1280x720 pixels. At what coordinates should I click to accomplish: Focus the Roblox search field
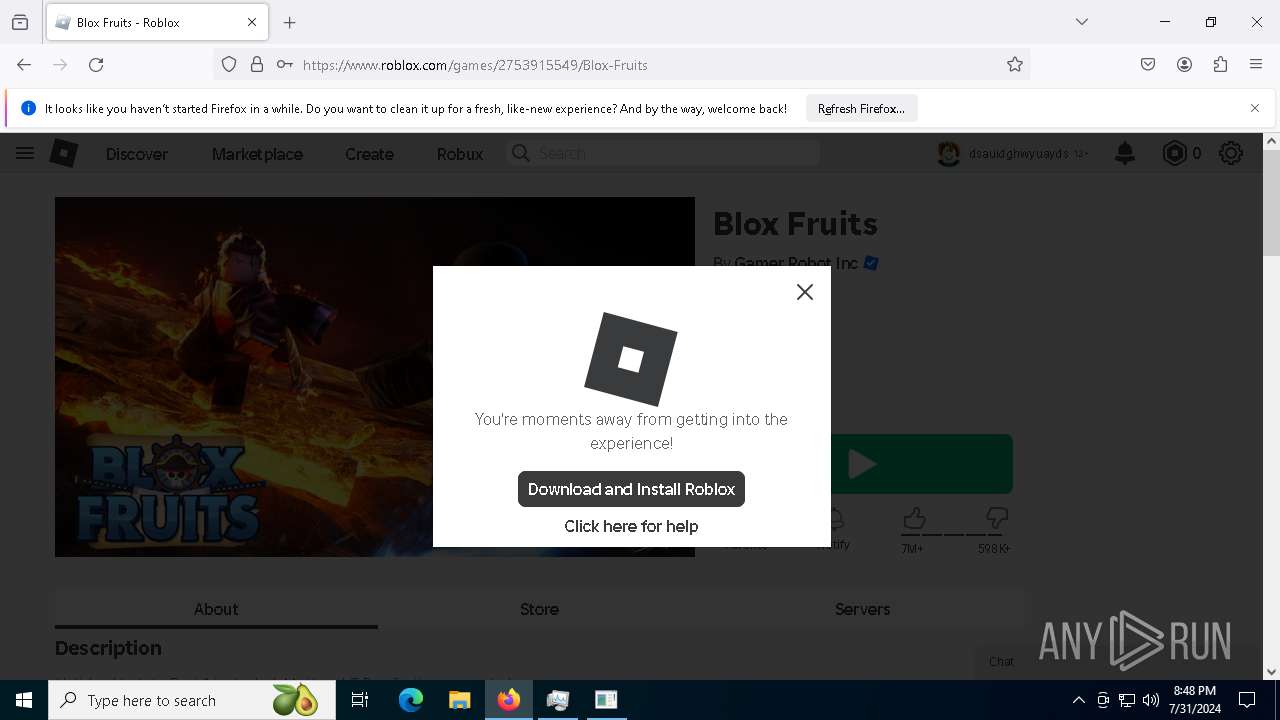(664, 153)
